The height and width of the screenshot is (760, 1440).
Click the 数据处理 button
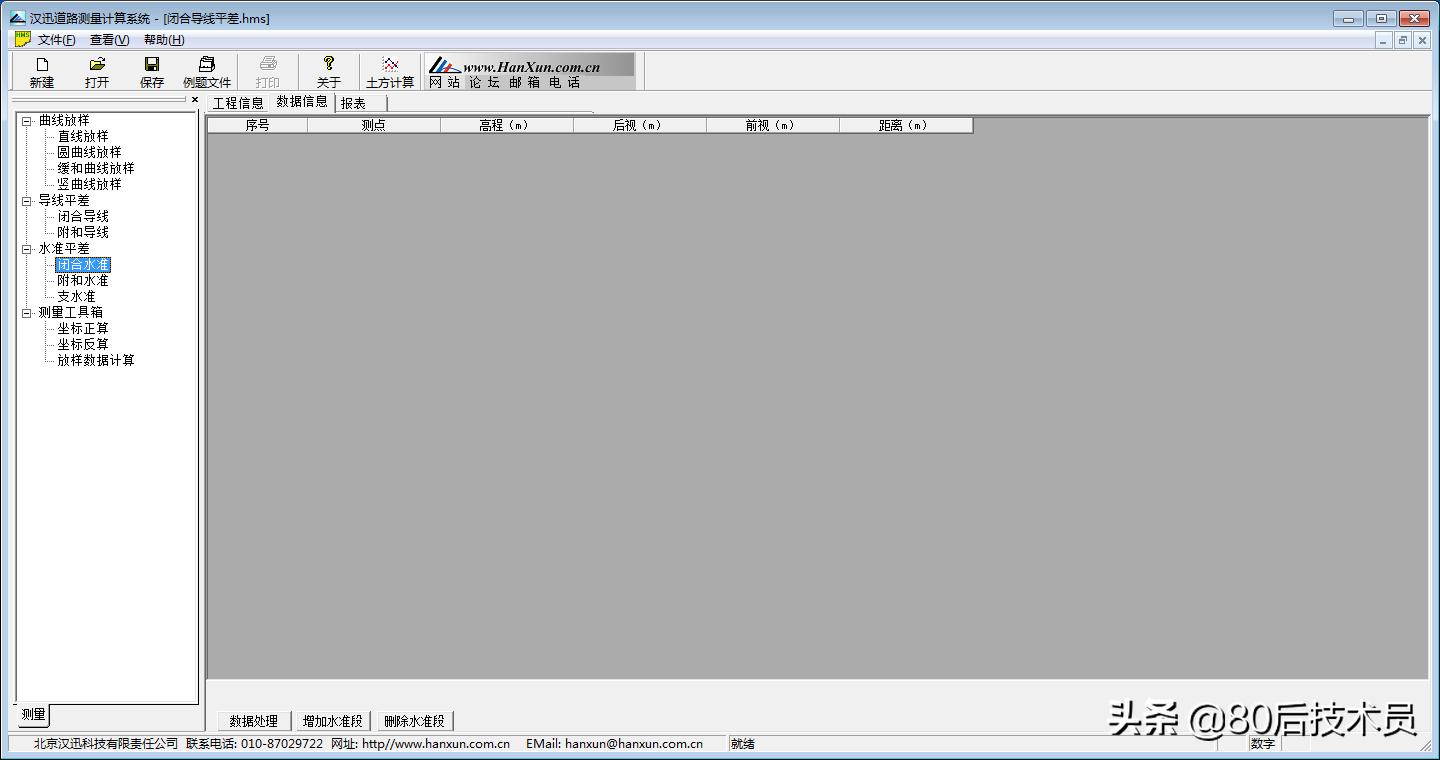tap(254, 721)
